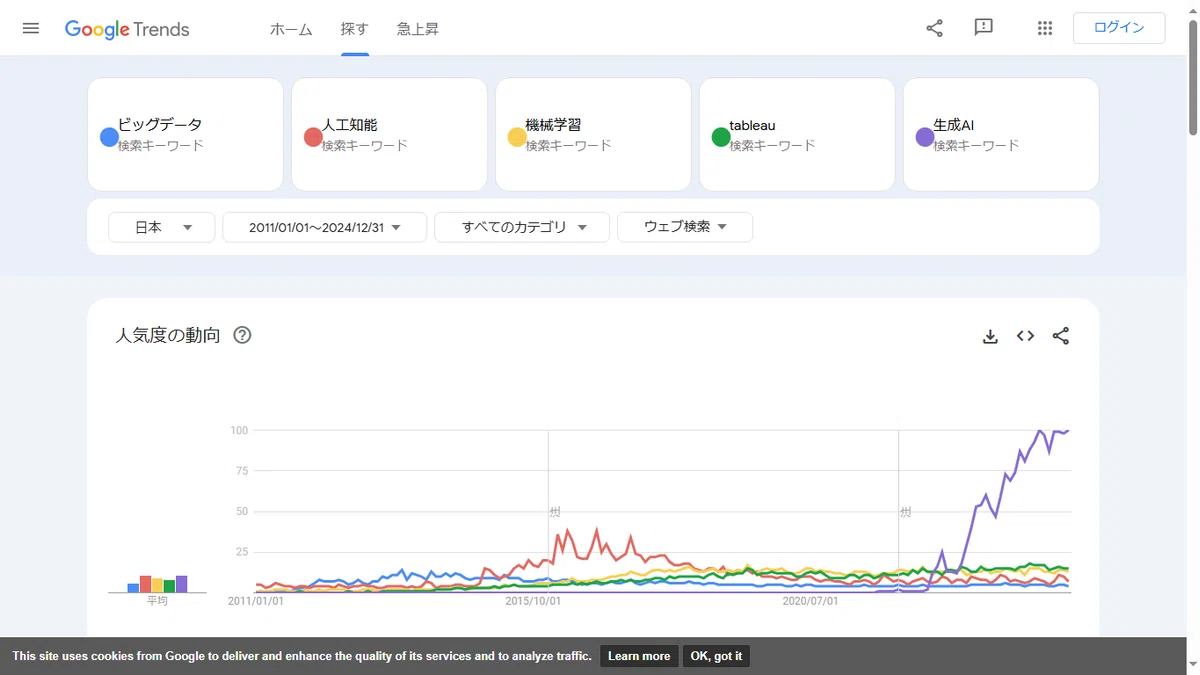Open the hamburger main menu
This screenshot has width=1200, height=675.
point(31,28)
